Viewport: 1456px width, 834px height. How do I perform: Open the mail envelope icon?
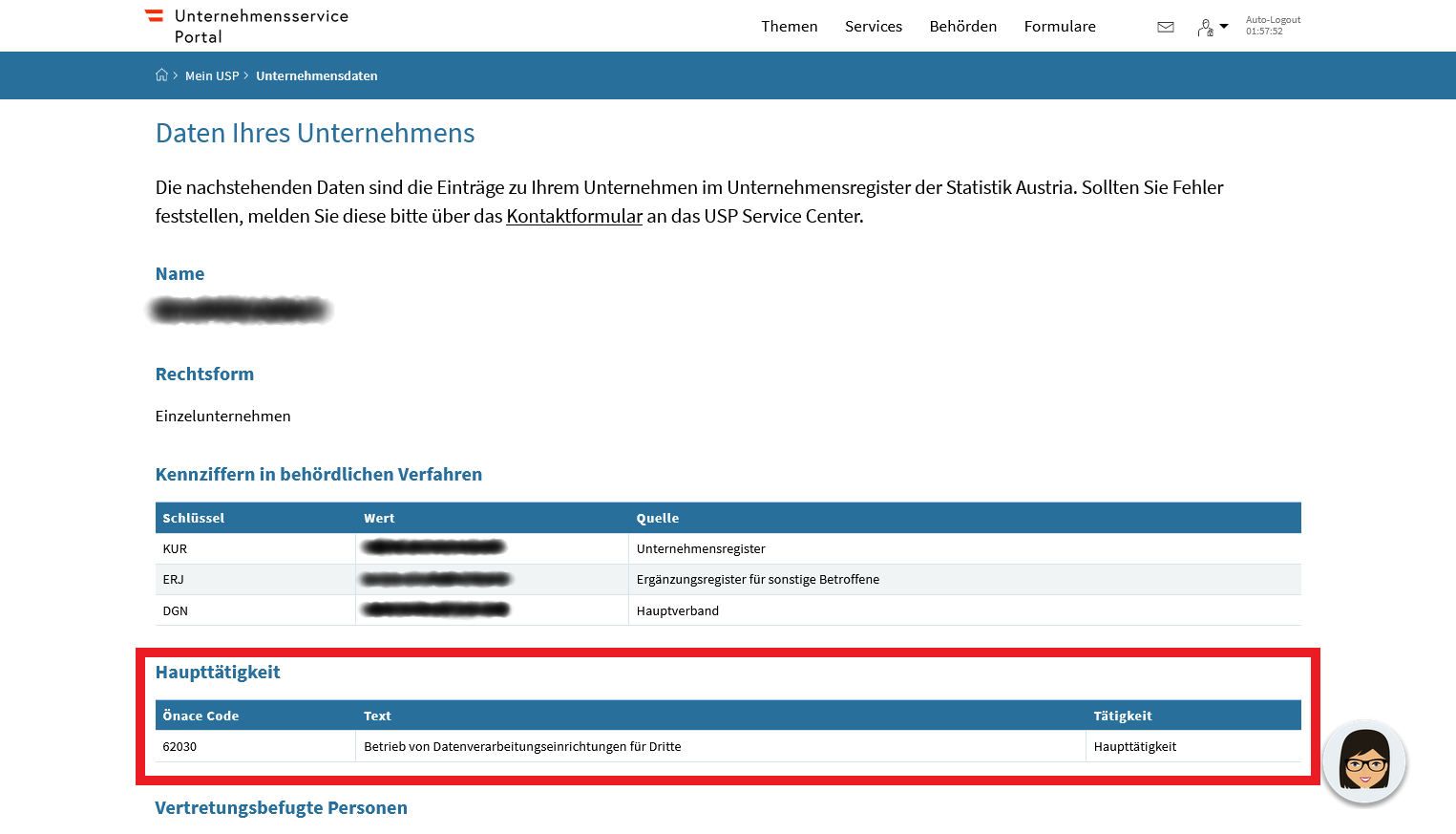(x=1166, y=27)
